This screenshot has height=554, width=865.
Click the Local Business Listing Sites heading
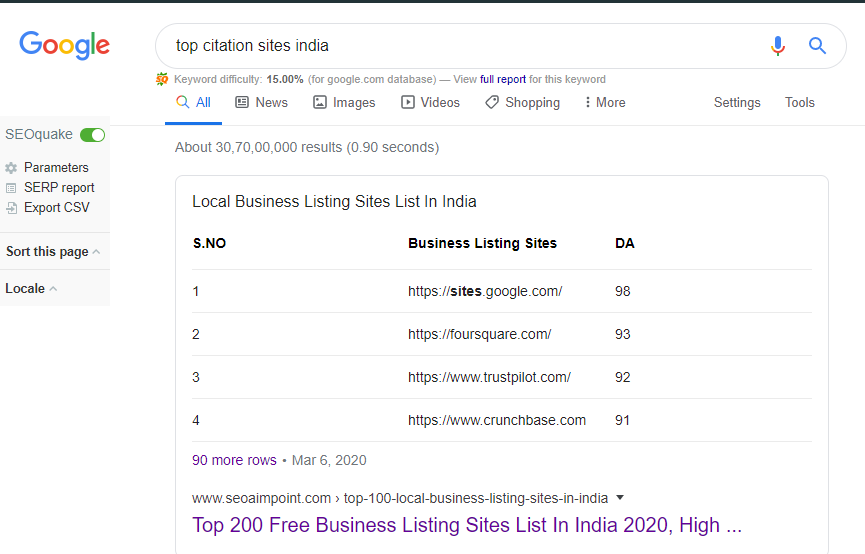click(334, 201)
